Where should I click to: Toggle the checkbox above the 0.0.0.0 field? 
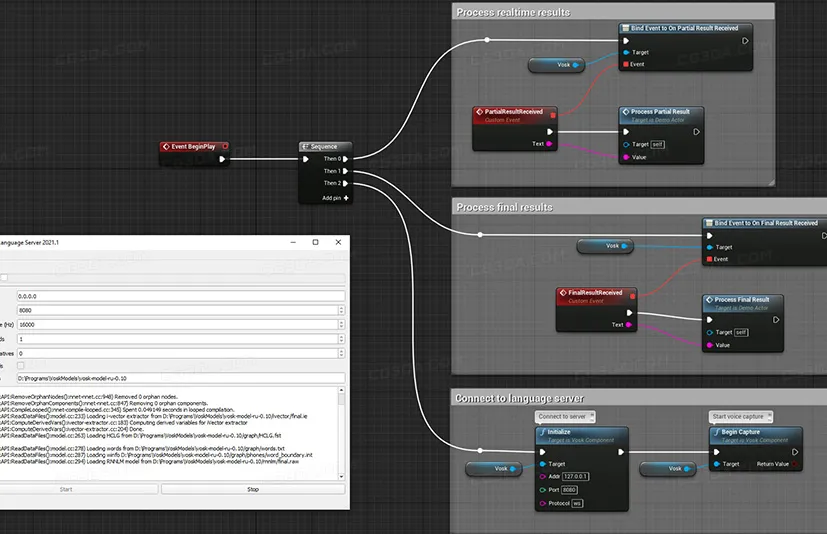click(4, 278)
